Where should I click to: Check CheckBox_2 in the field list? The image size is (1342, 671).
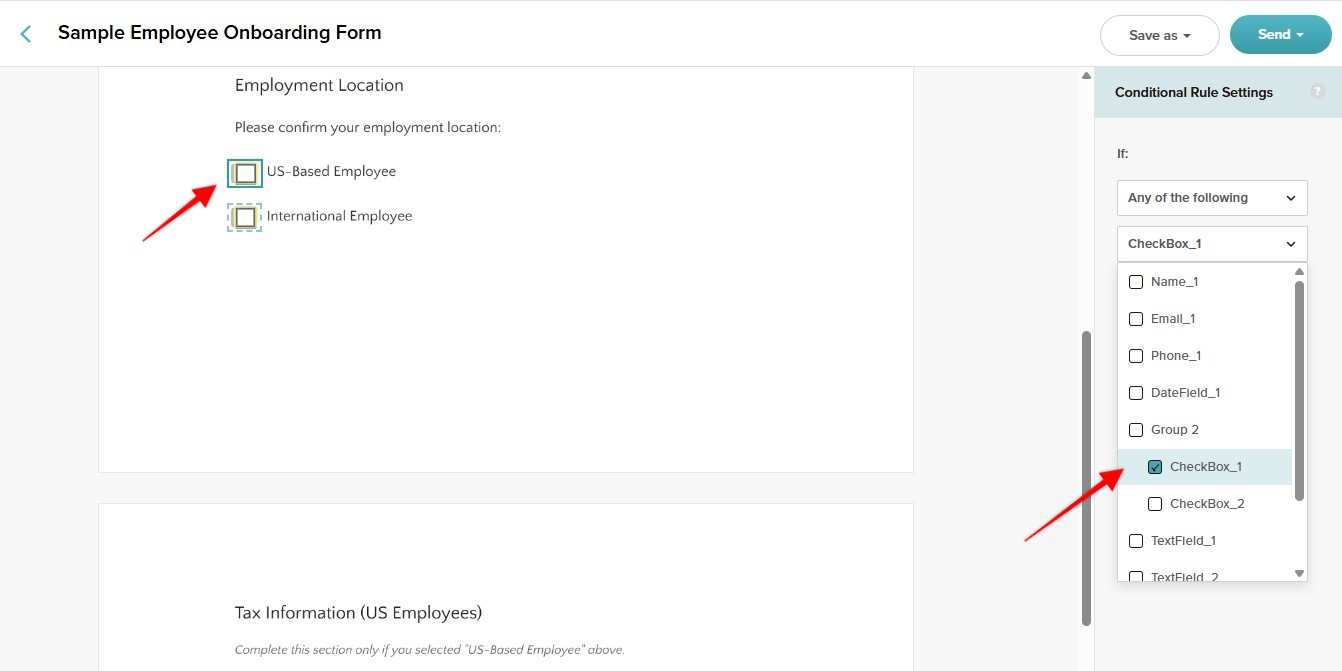pyautogui.click(x=1155, y=504)
